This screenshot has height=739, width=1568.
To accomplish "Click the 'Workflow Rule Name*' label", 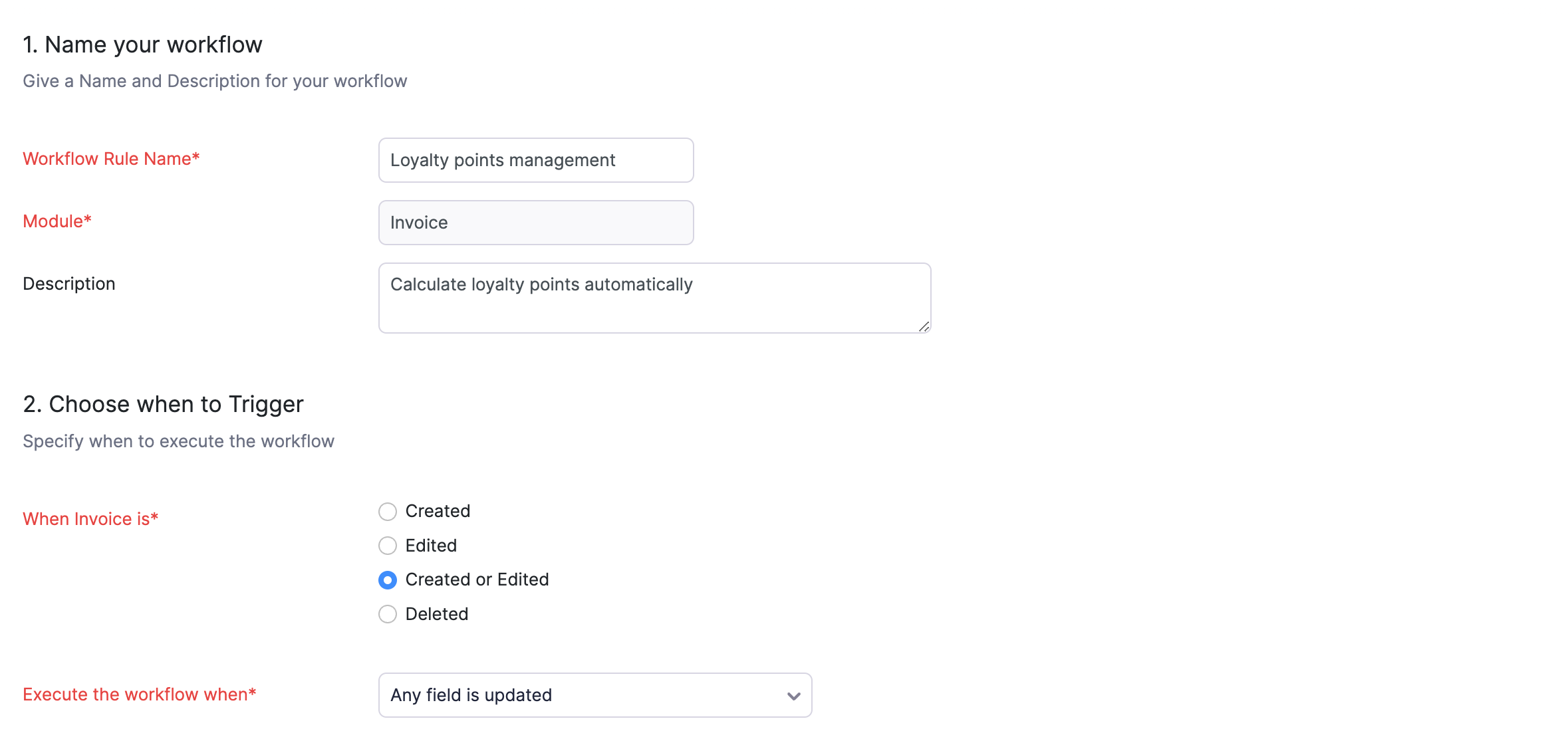I will pos(111,159).
